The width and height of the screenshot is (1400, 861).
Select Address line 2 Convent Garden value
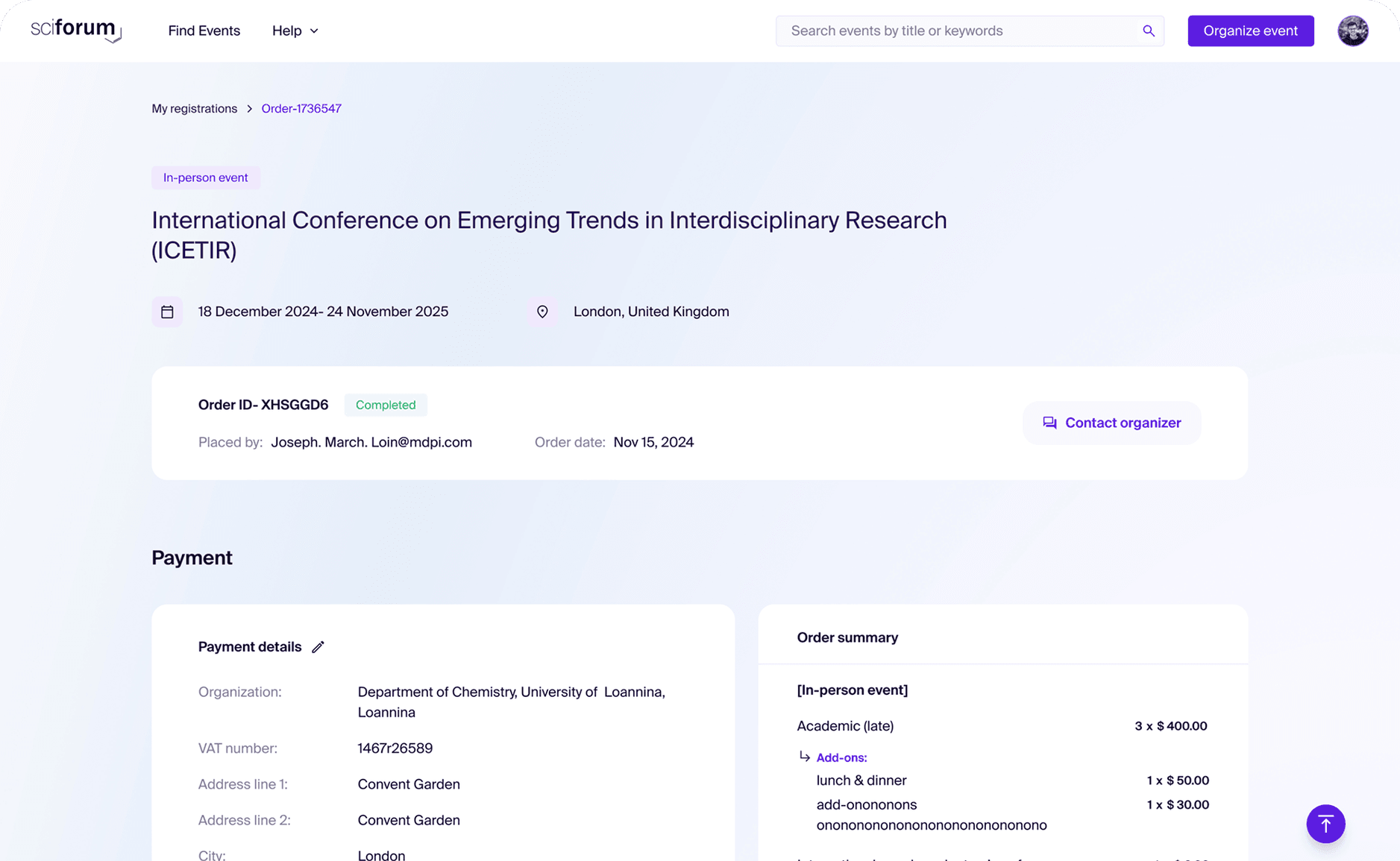click(x=408, y=820)
